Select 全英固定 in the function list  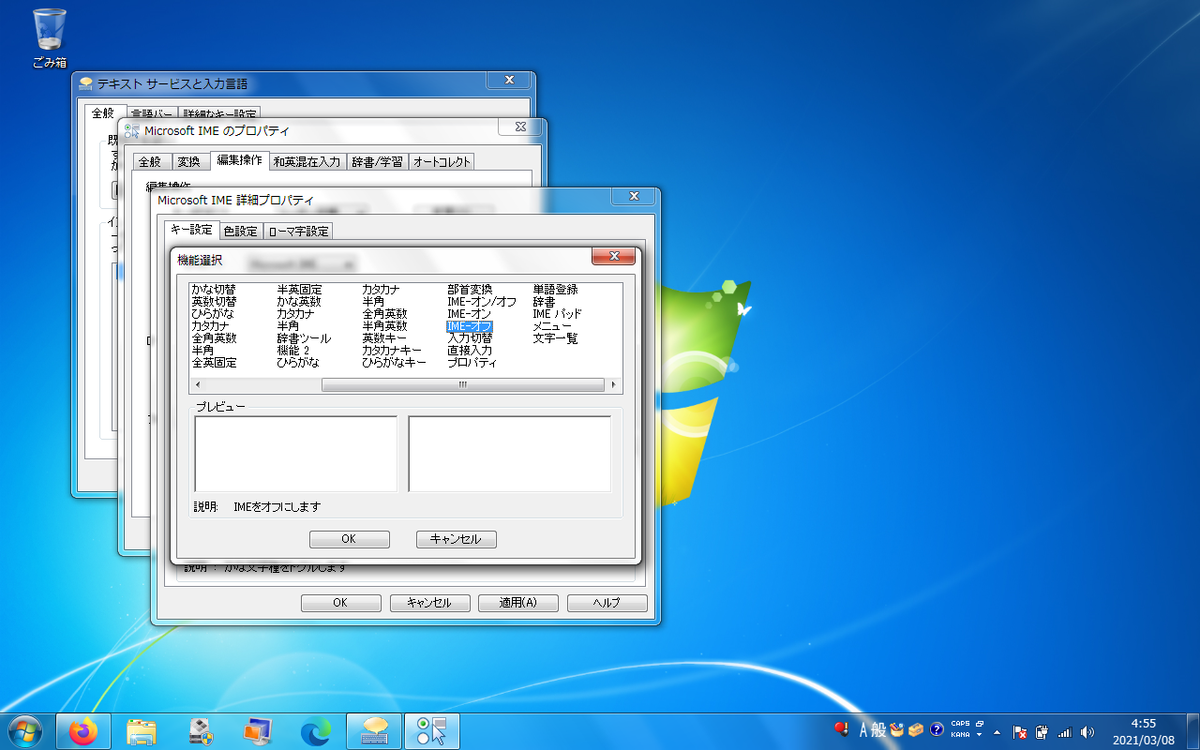tap(213, 363)
